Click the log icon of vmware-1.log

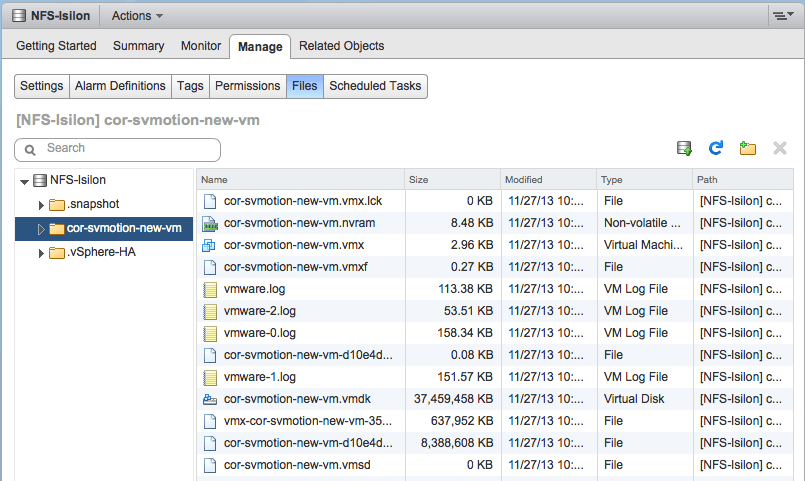coord(209,378)
